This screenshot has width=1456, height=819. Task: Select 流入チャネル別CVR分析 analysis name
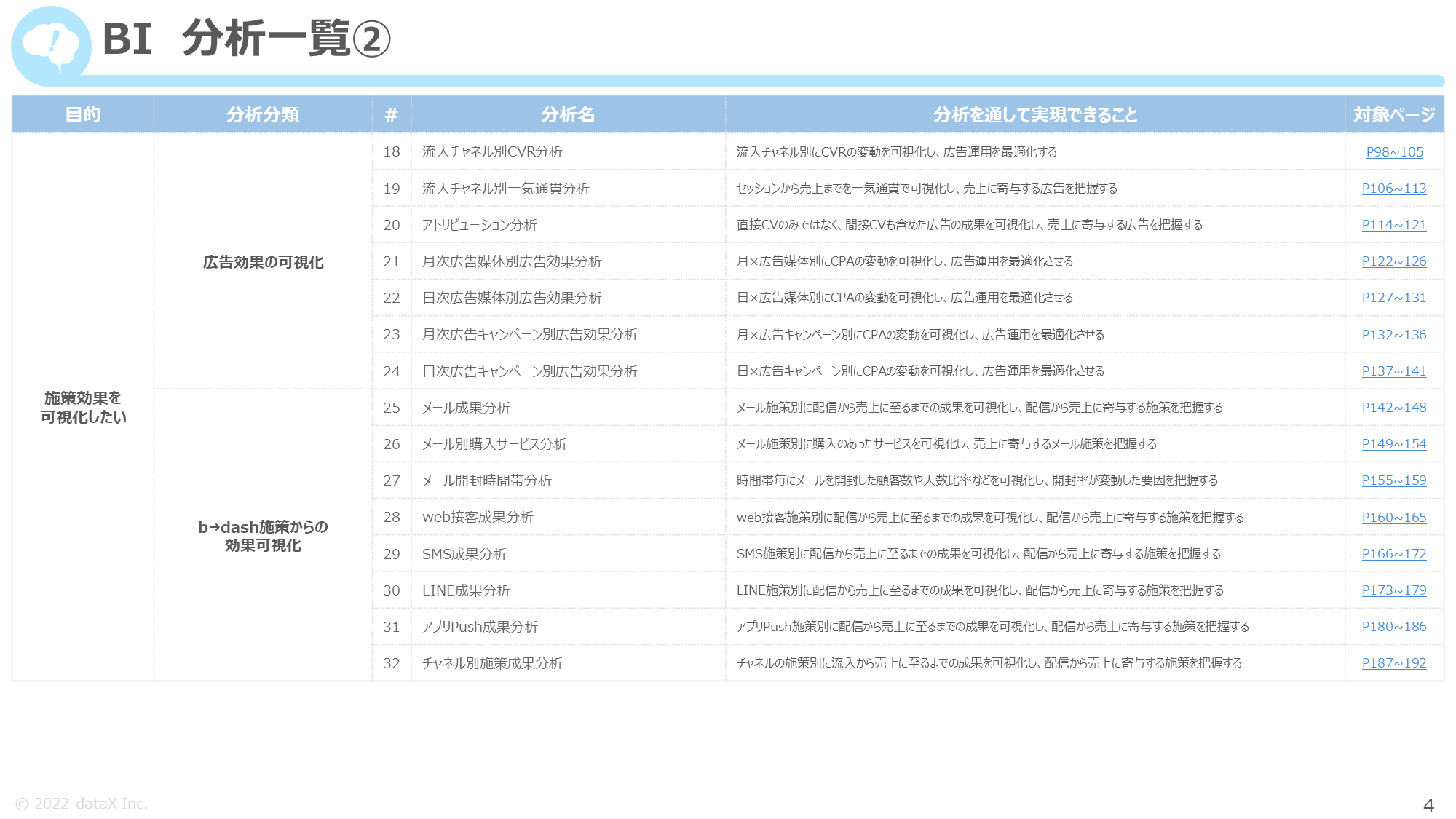[x=492, y=152]
